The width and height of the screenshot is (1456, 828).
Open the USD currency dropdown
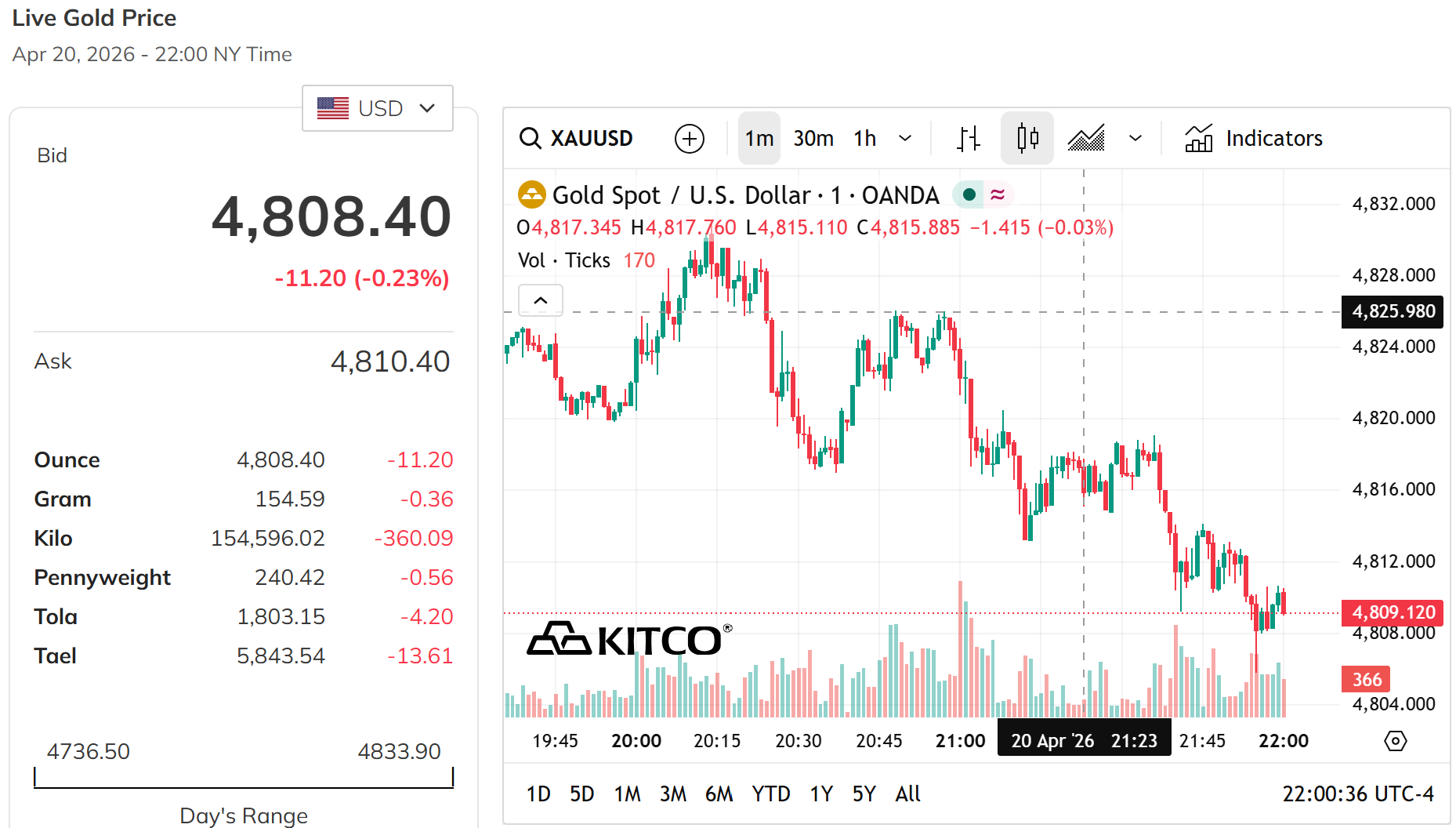click(x=377, y=108)
